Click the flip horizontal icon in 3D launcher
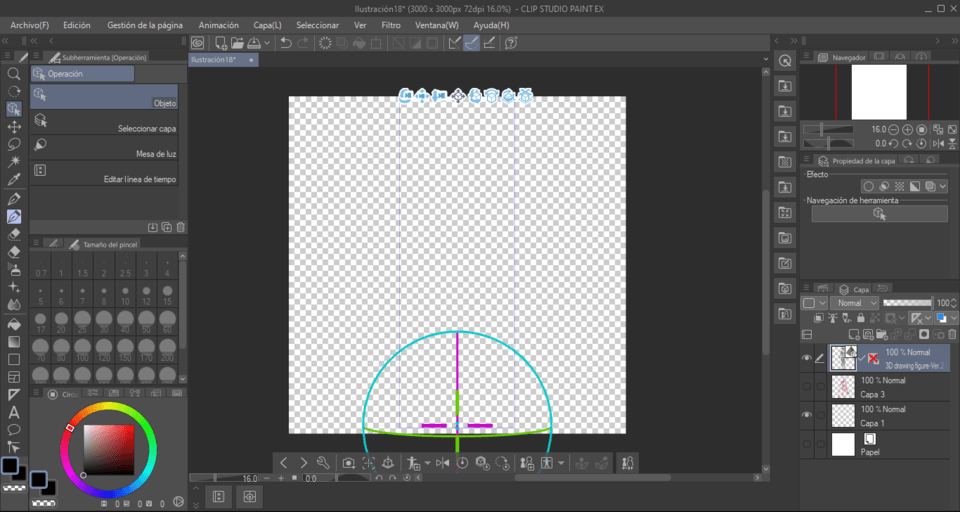 (x=443, y=463)
